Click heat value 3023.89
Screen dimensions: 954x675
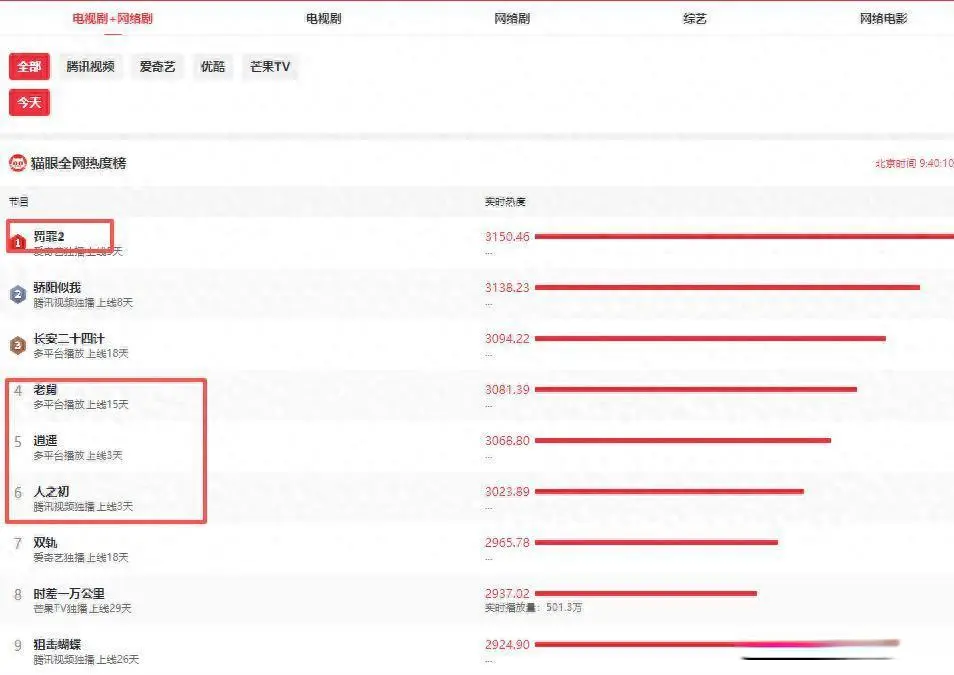point(507,491)
